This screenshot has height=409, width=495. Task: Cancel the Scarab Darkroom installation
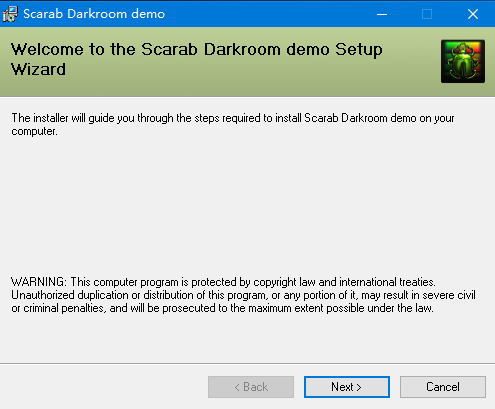pyautogui.click(x=443, y=387)
